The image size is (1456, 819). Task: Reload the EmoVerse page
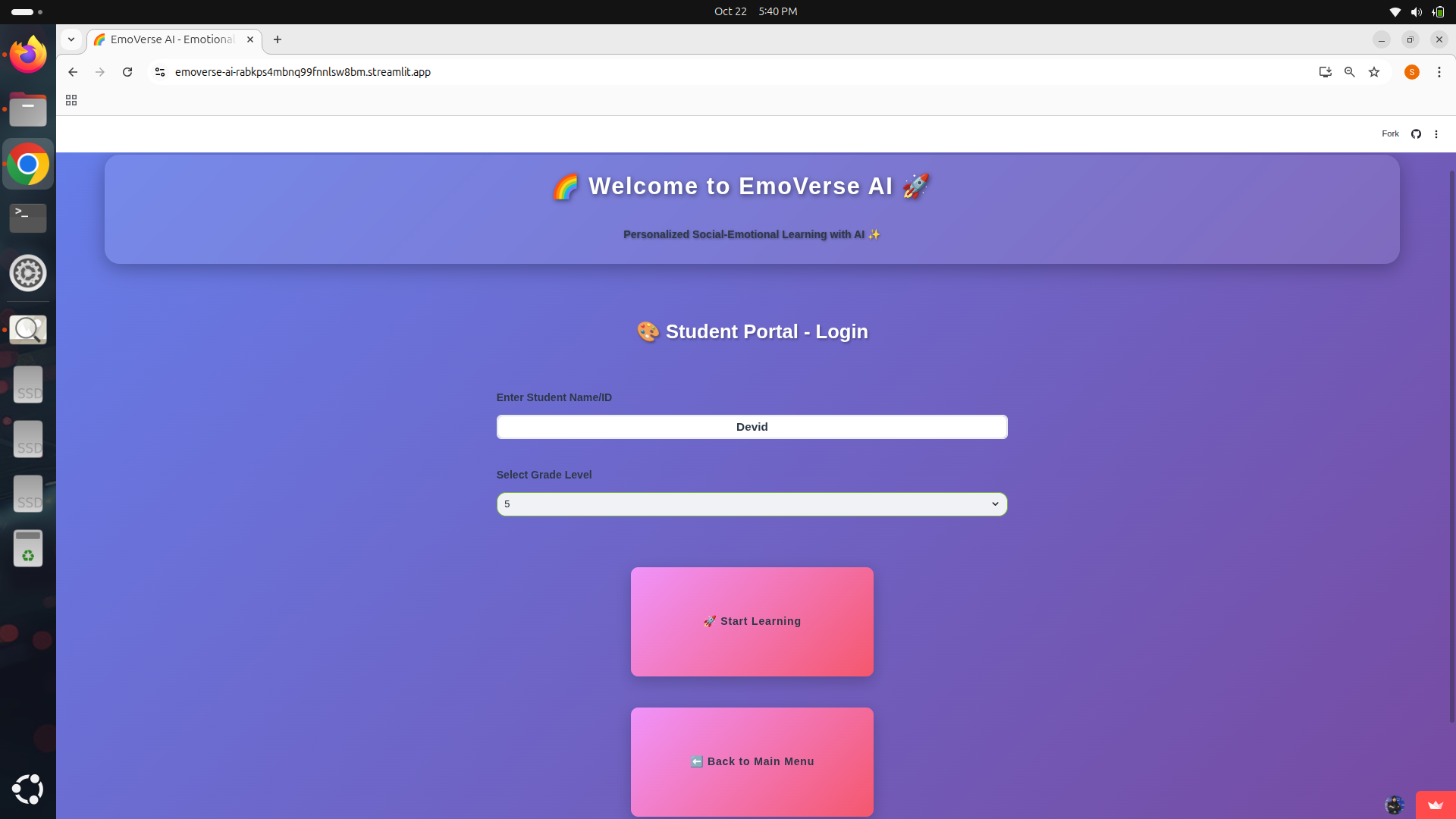127,72
